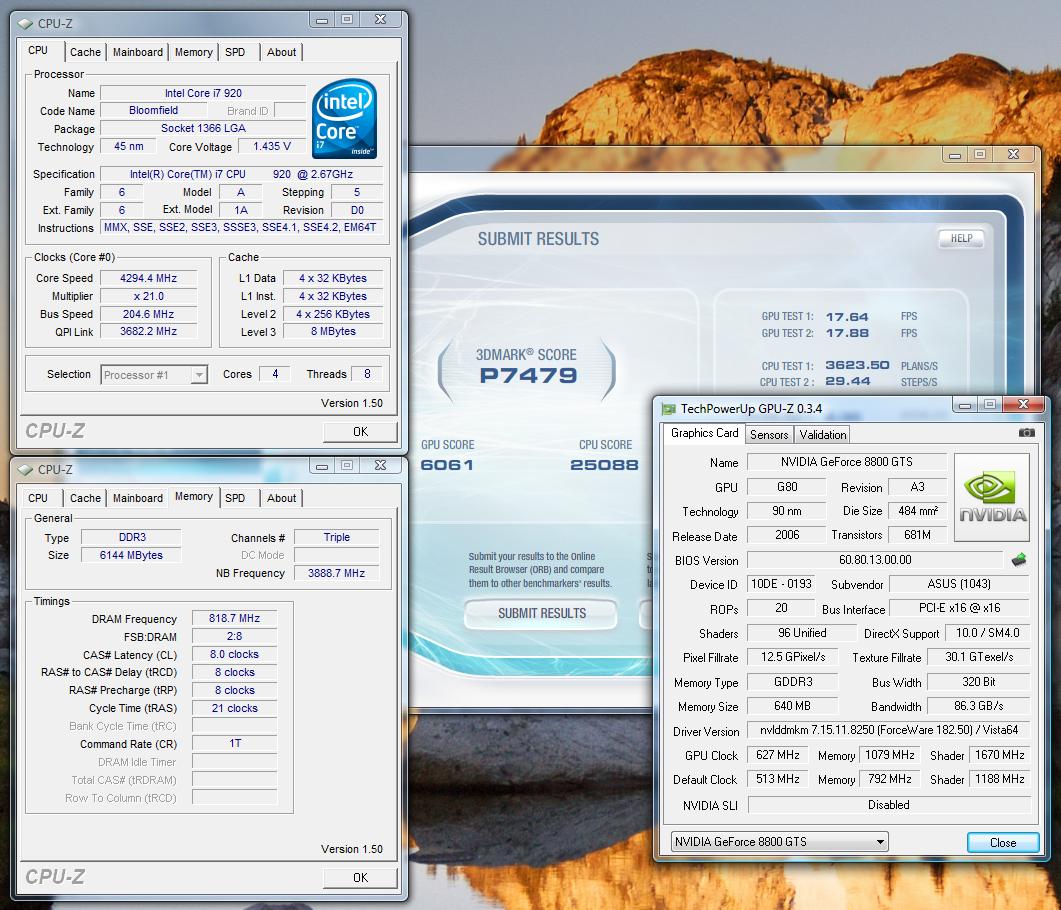Switch to CPU tab in bottom CPU-Z window
Screen dimensions: 1061x910
(x=38, y=498)
